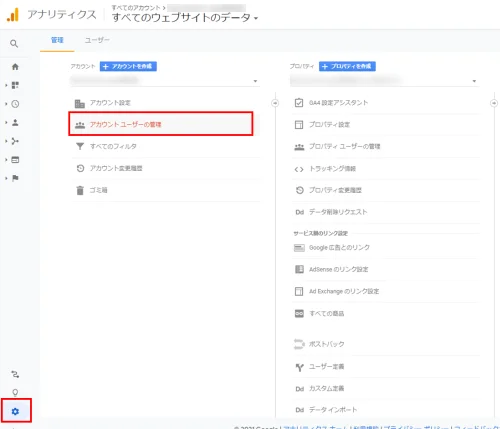Click the すべての商品 icon
The height and width of the screenshot is (429, 500).
tap(299, 314)
